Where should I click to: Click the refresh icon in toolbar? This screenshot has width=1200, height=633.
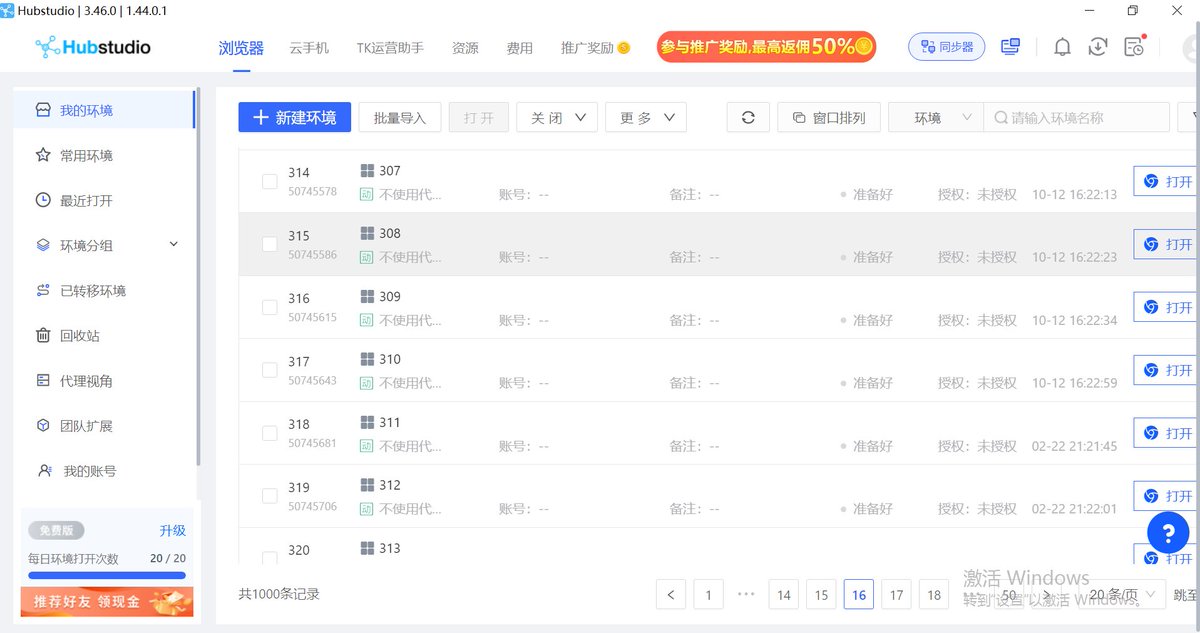coord(748,117)
